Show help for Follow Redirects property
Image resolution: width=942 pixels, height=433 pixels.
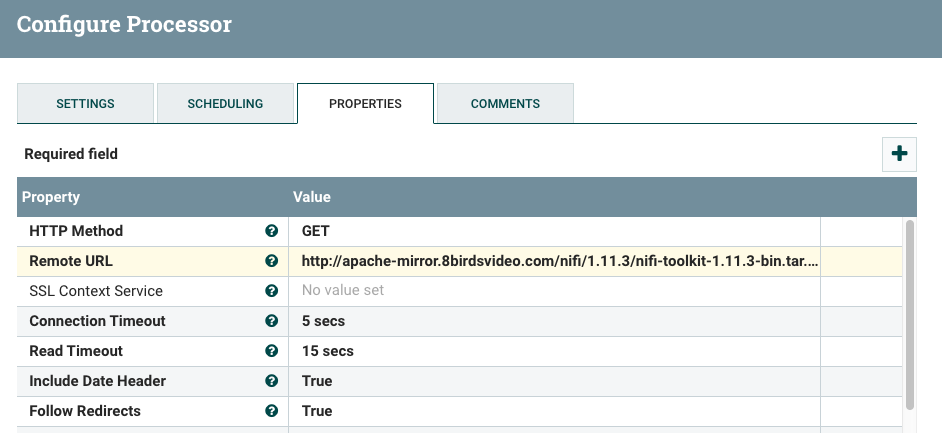[272, 411]
